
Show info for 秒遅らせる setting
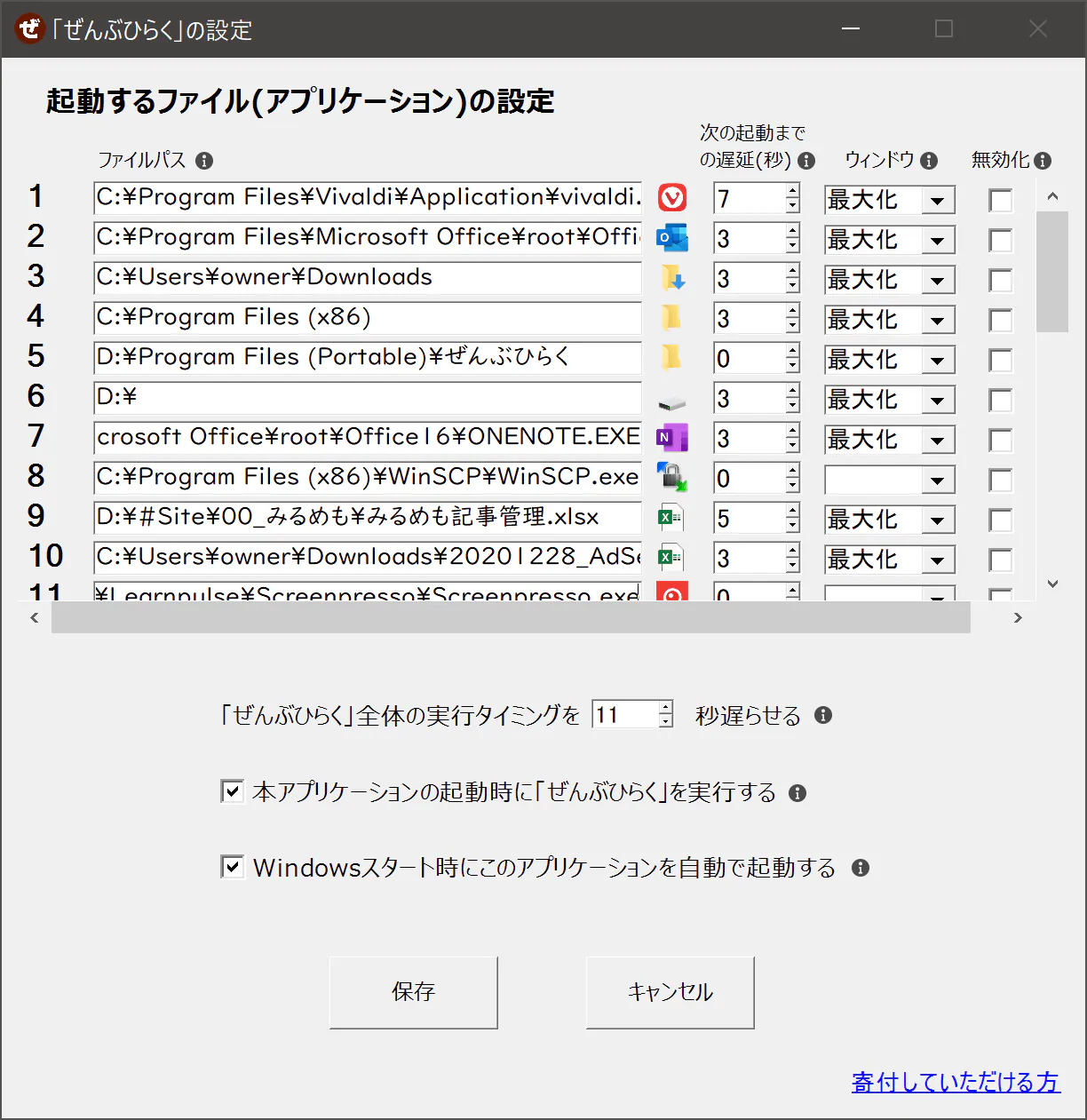coord(823,715)
